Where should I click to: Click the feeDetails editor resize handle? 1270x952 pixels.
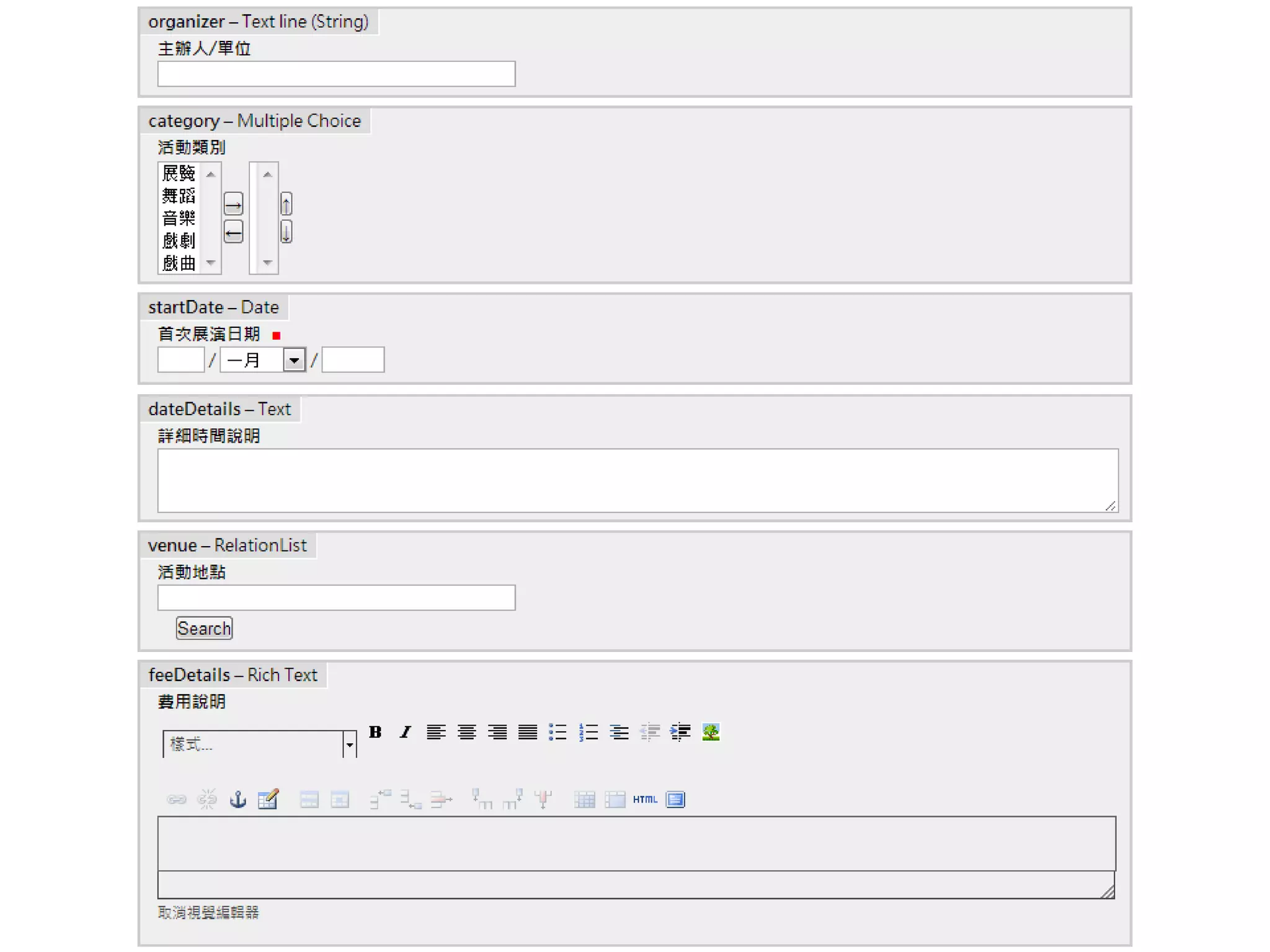[1108, 892]
